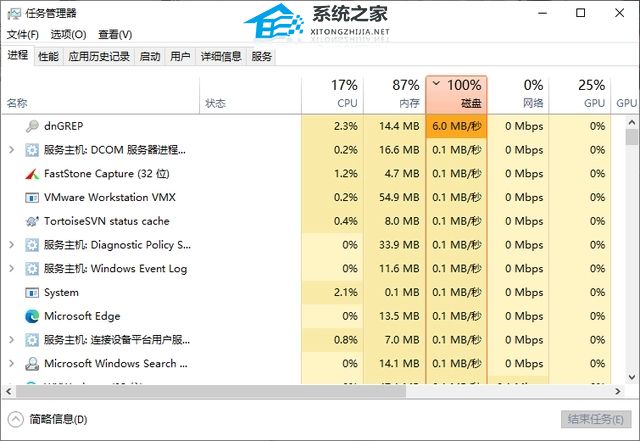Select the System process name
Image resolution: width=640 pixels, height=441 pixels.
(61, 292)
